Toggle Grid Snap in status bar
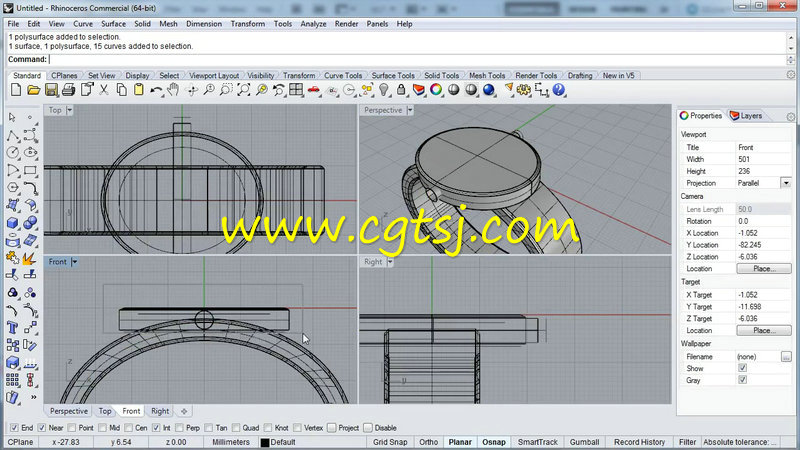800x450 pixels. click(390, 442)
